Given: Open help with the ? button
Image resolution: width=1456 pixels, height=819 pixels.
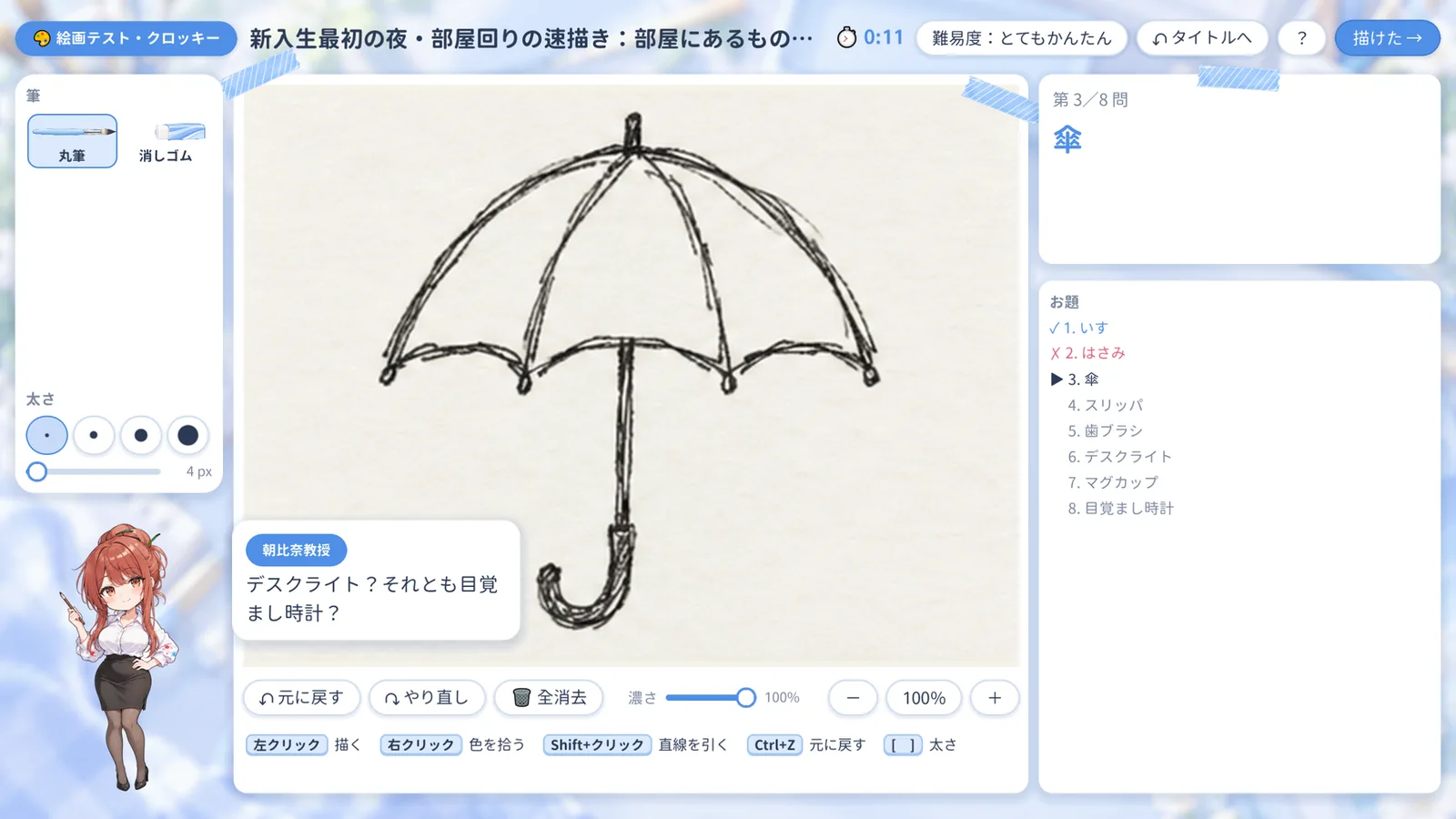Looking at the screenshot, I should pyautogui.click(x=1302, y=38).
